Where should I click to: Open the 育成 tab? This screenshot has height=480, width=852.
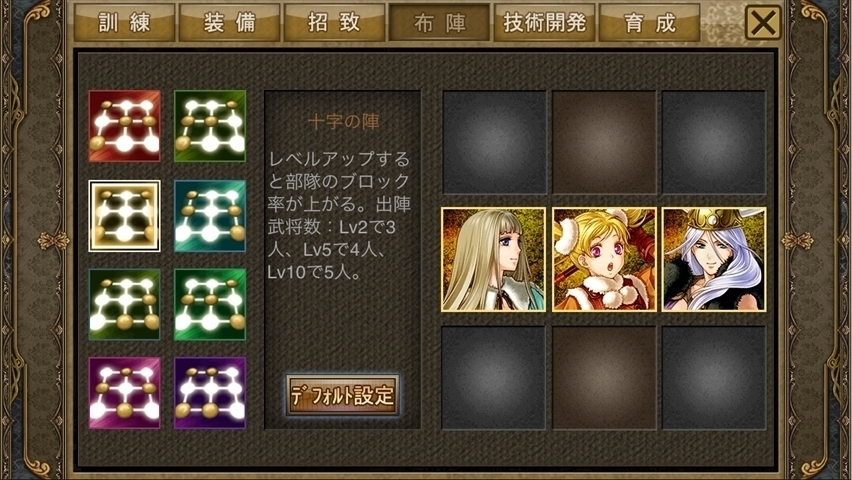point(649,22)
